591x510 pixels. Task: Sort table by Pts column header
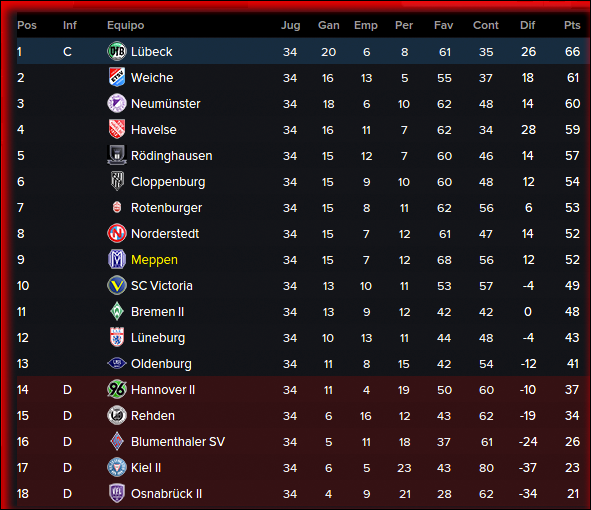pyautogui.click(x=572, y=25)
